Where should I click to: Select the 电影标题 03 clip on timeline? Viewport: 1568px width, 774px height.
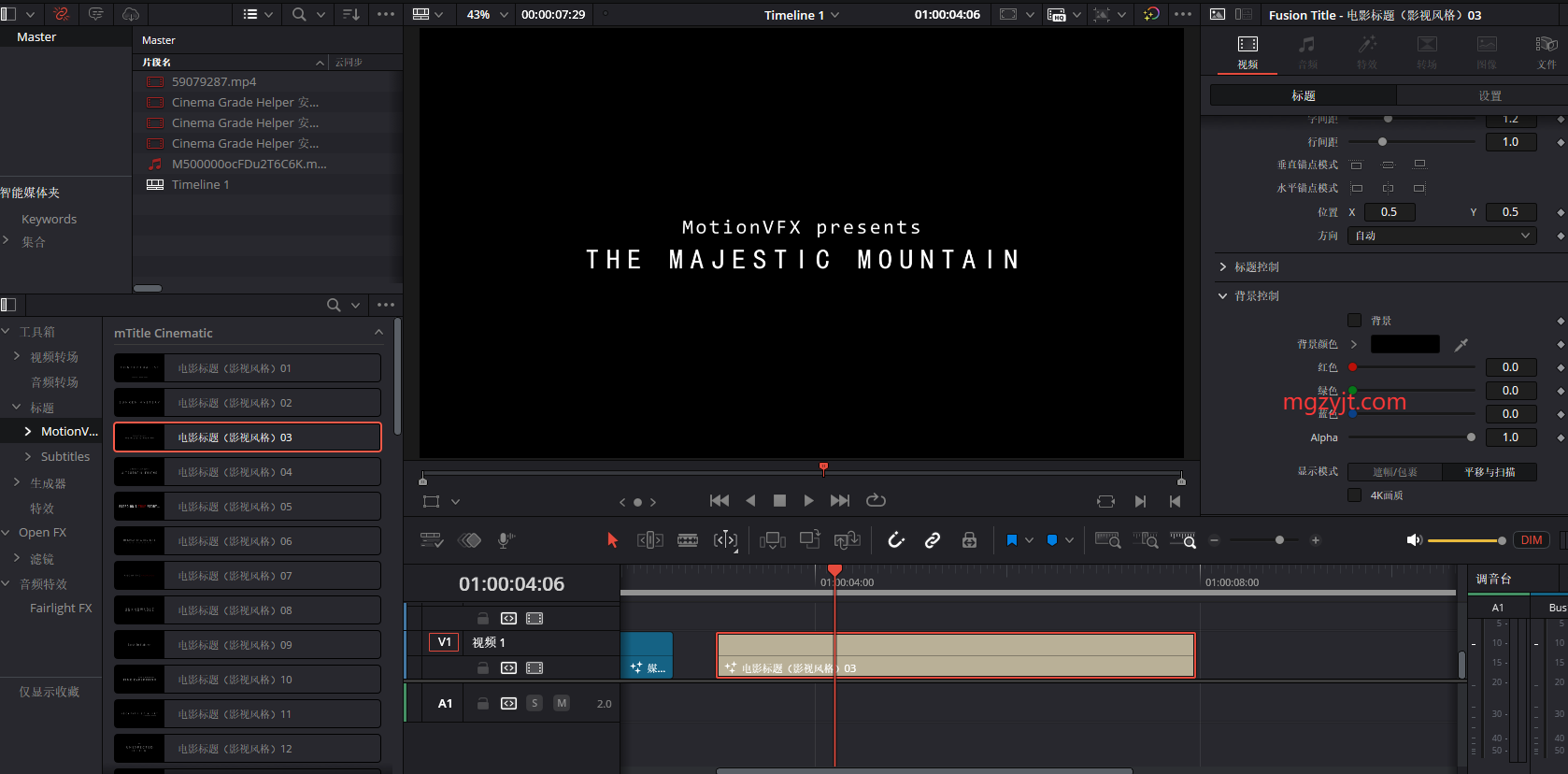(x=955, y=655)
